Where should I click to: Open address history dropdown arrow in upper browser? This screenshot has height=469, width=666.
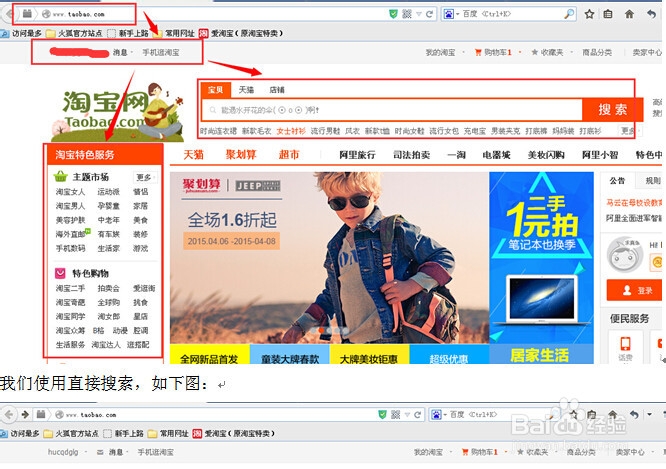click(x=419, y=14)
